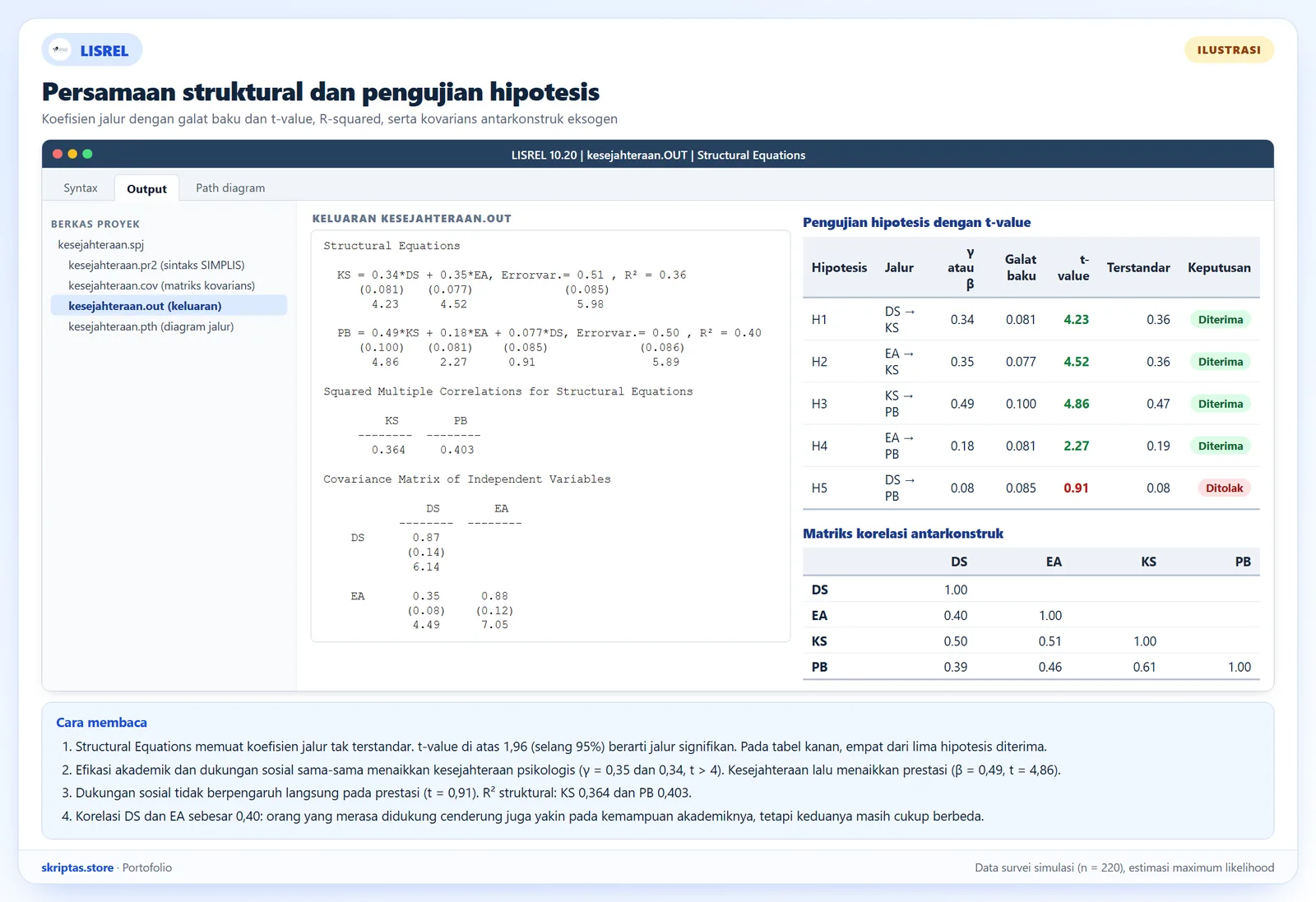Image resolution: width=1316 pixels, height=902 pixels.
Task: Click red t-value 0.91 in H5 row
Action: click(x=1076, y=488)
